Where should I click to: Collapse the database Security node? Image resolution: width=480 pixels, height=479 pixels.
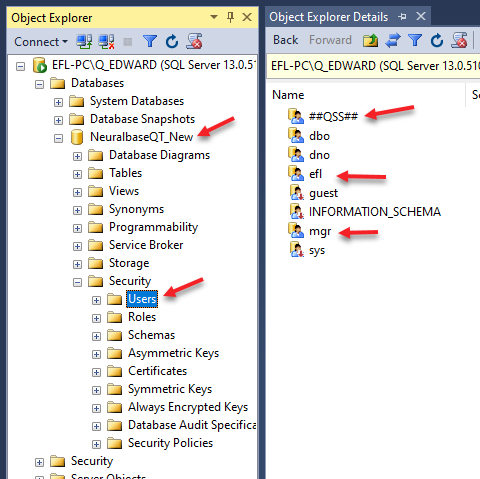(x=77, y=282)
